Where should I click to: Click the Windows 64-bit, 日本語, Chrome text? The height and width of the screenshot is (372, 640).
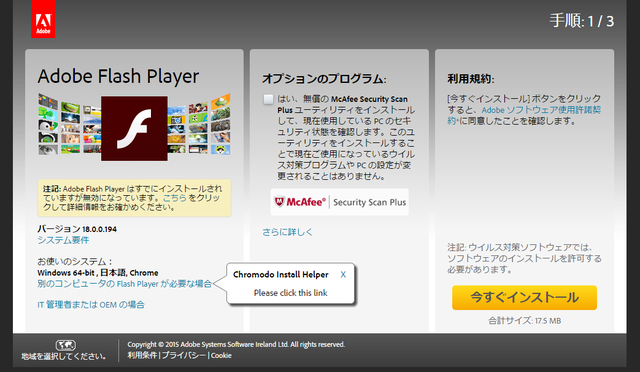point(98,273)
